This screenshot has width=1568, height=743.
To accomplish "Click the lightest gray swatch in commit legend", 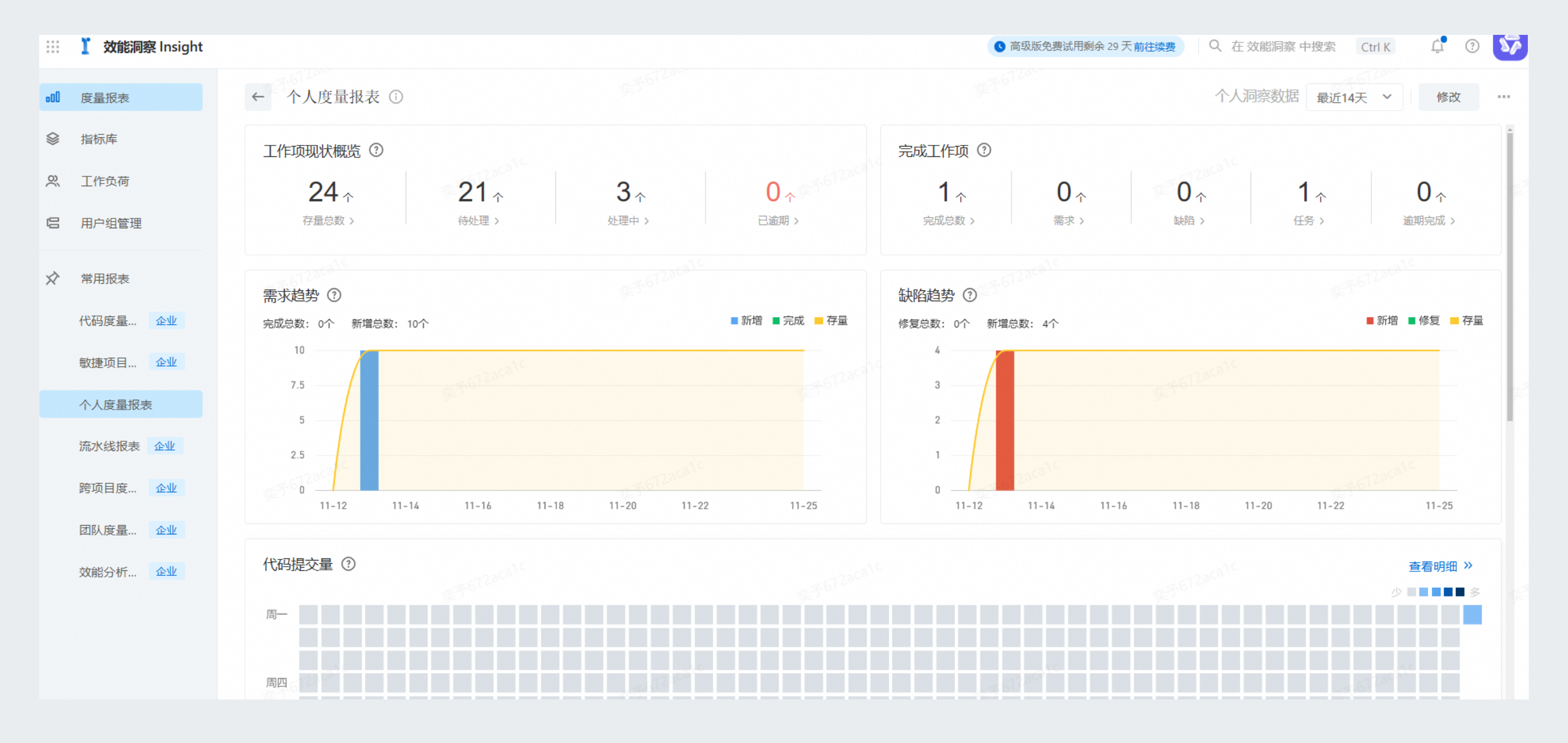I will pyautogui.click(x=1411, y=592).
